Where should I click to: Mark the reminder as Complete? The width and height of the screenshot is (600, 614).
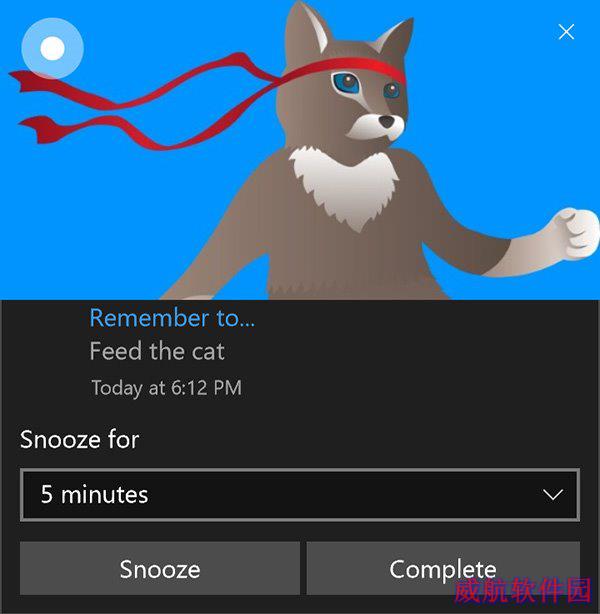(x=443, y=569)
